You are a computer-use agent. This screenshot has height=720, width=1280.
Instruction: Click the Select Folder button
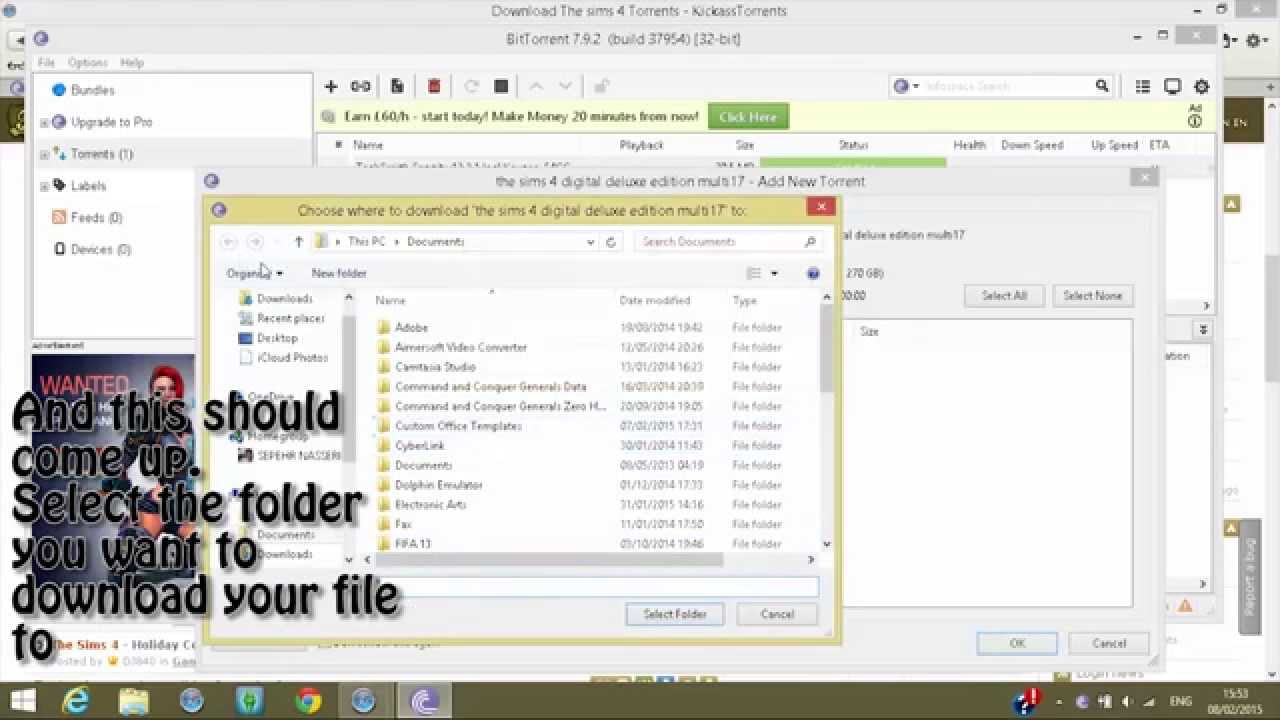[x=675, y=614]
